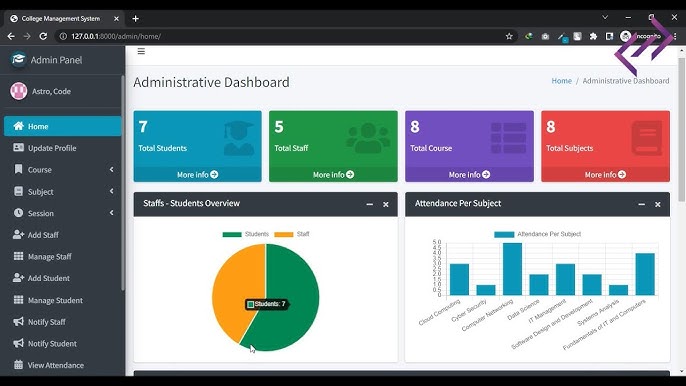
Task: Toggle the Attendance Per Subject legend item
Action: (537, 234)
